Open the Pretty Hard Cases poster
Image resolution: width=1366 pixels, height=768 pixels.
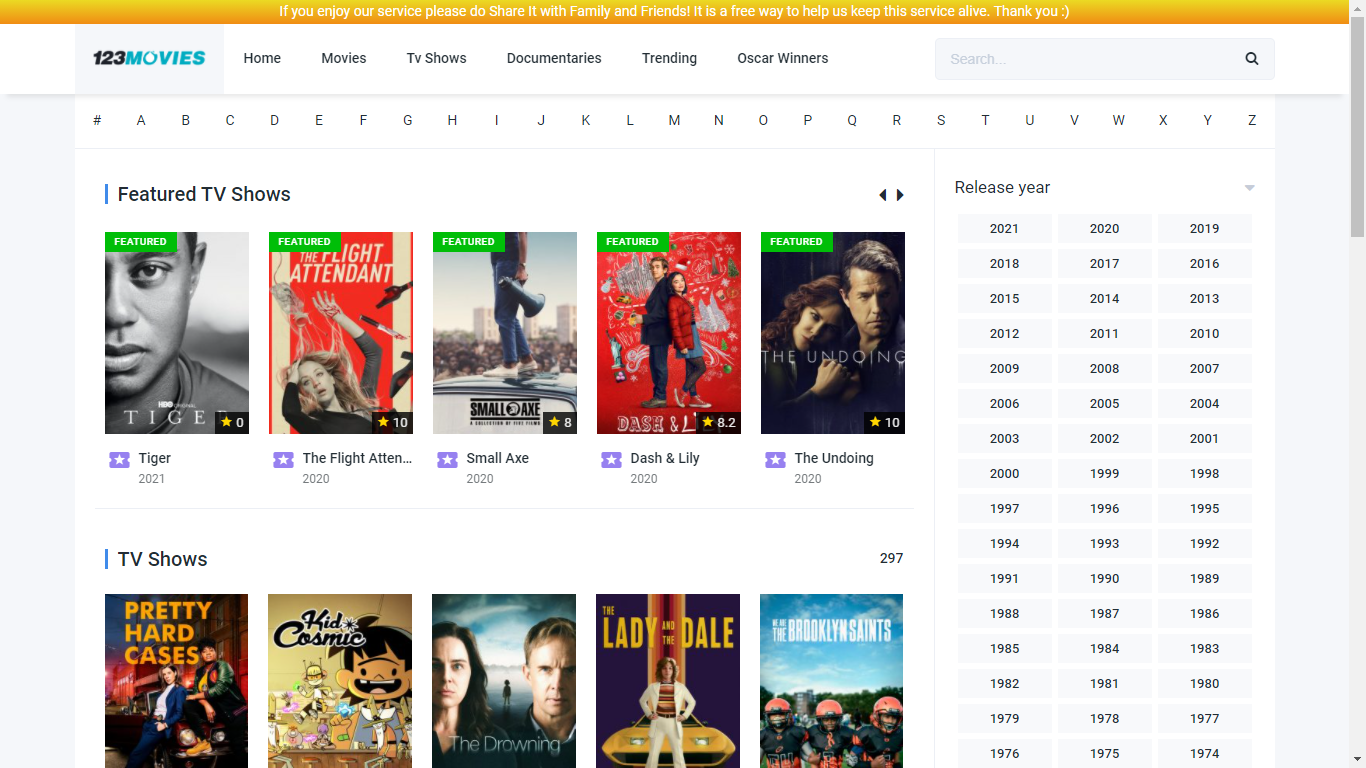point(176,681)
